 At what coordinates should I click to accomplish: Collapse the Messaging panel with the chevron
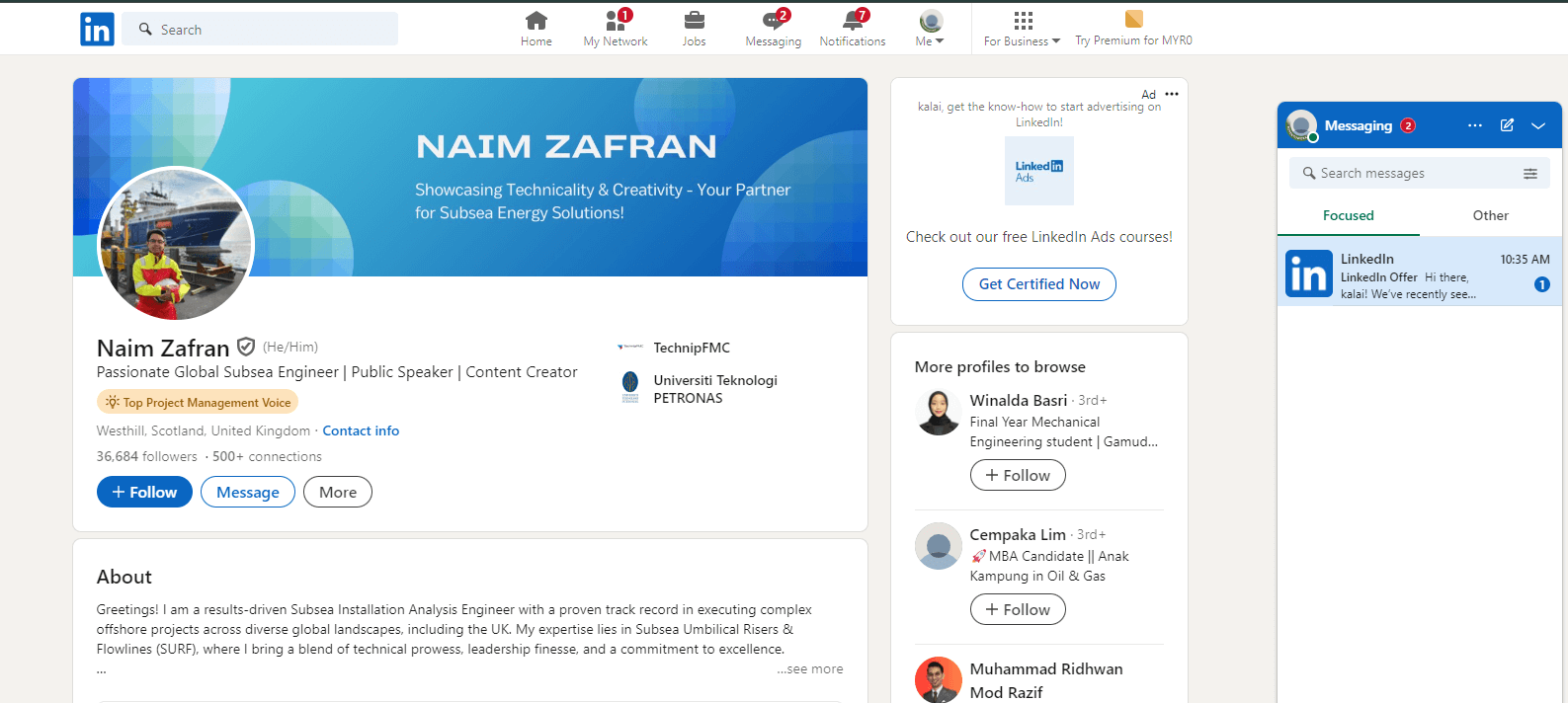(1538, 125)
